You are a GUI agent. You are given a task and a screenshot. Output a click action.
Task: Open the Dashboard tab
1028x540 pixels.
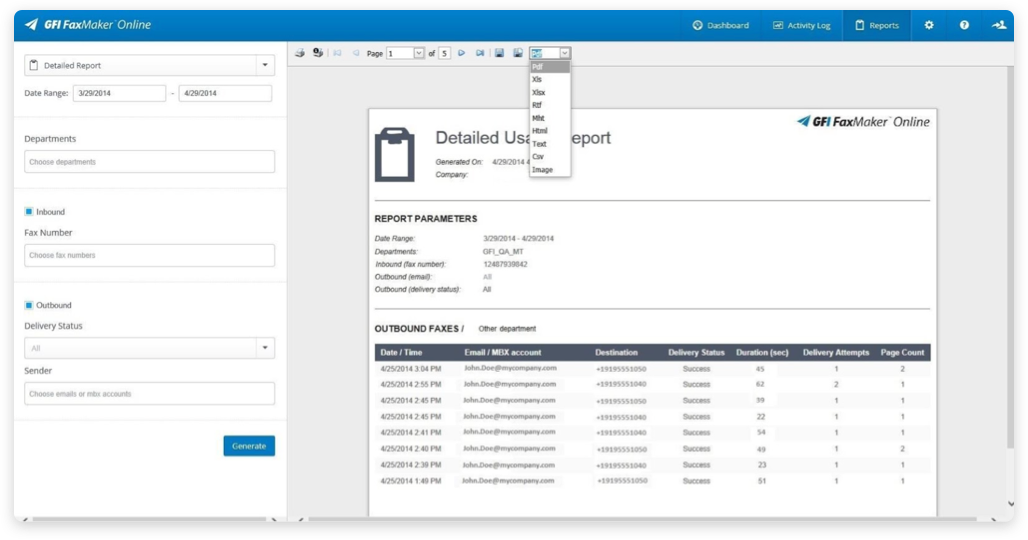tap(721, 26)
